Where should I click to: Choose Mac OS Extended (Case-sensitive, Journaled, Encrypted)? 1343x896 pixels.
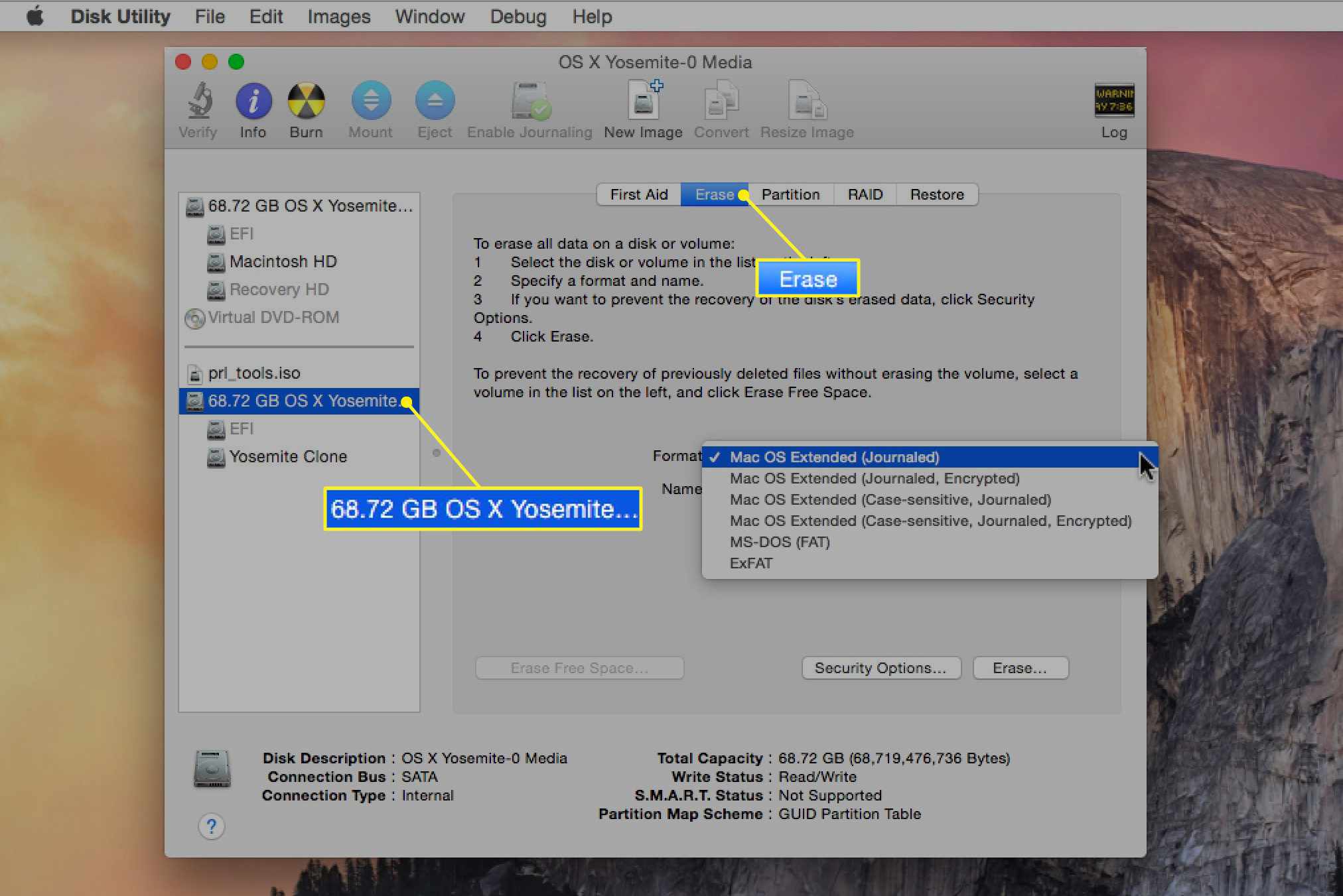pos(930,521)
